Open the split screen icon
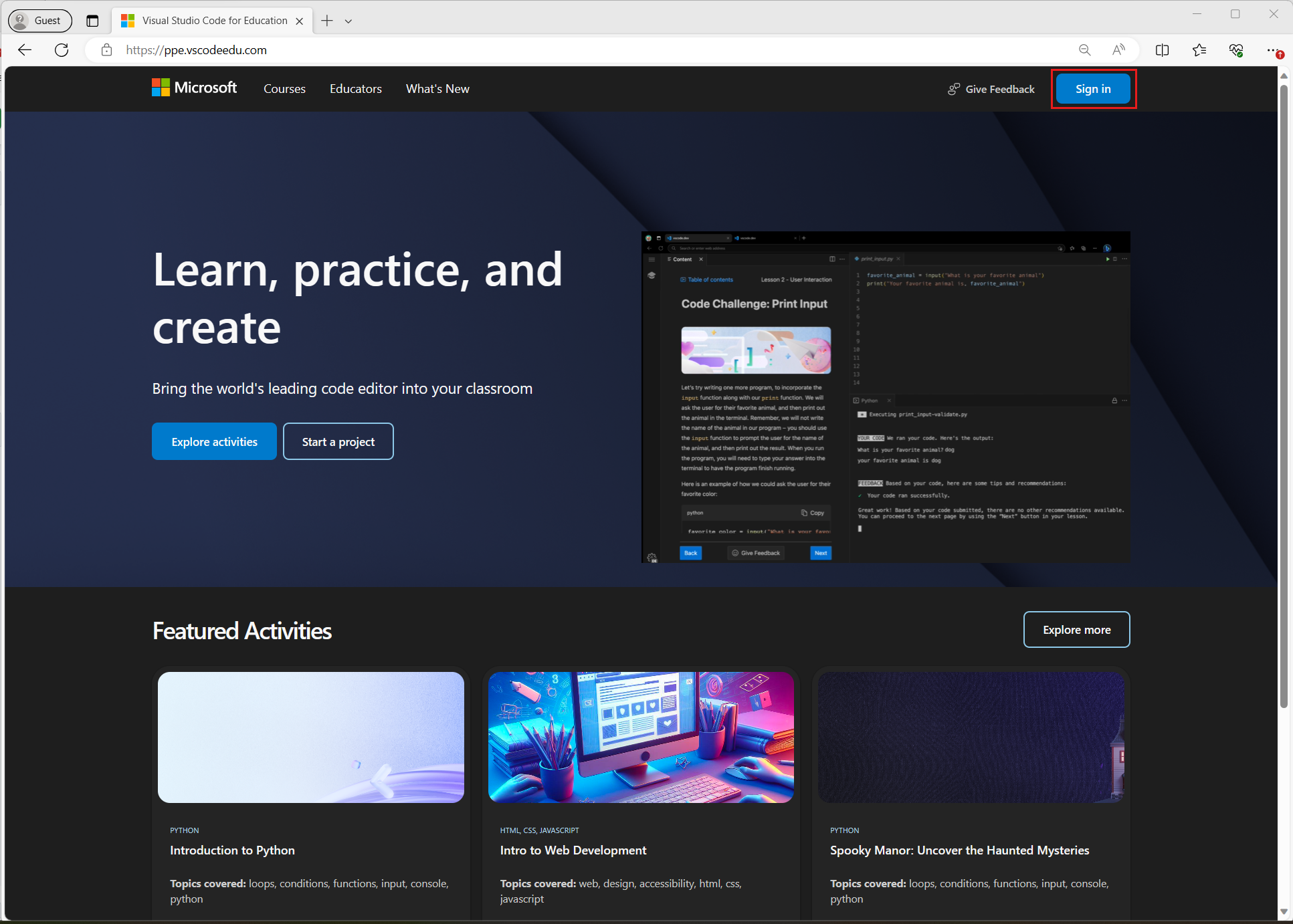The width and height of the screenshot is (1293, 924). [x=1163, y=49]
